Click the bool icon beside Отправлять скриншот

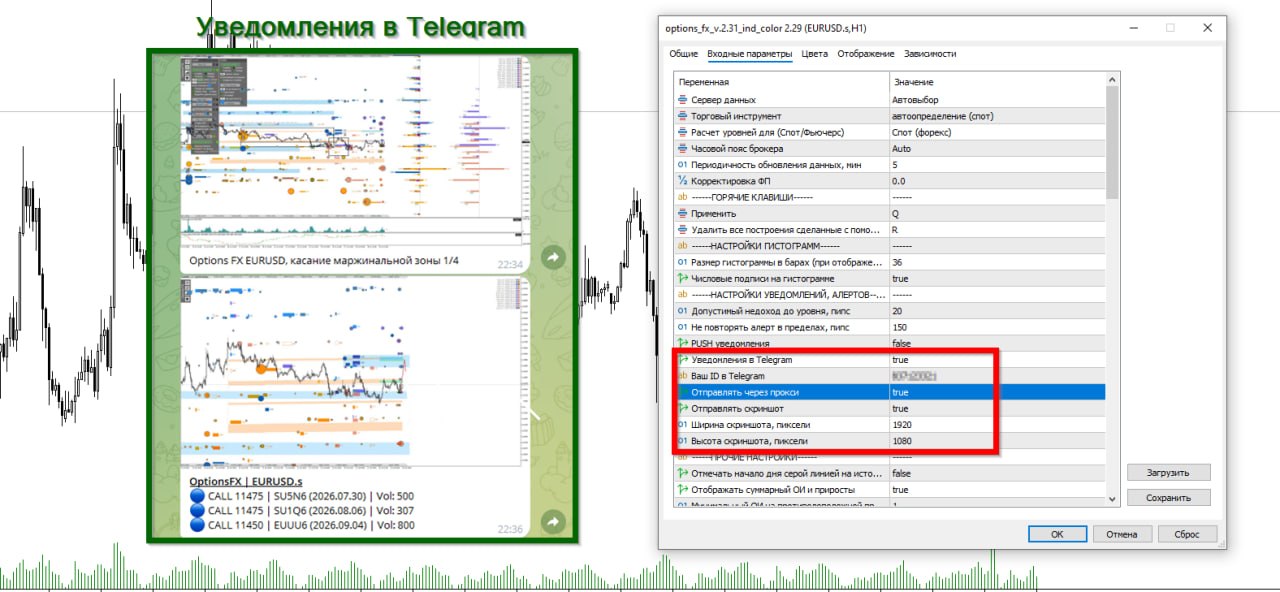(683, 408)
